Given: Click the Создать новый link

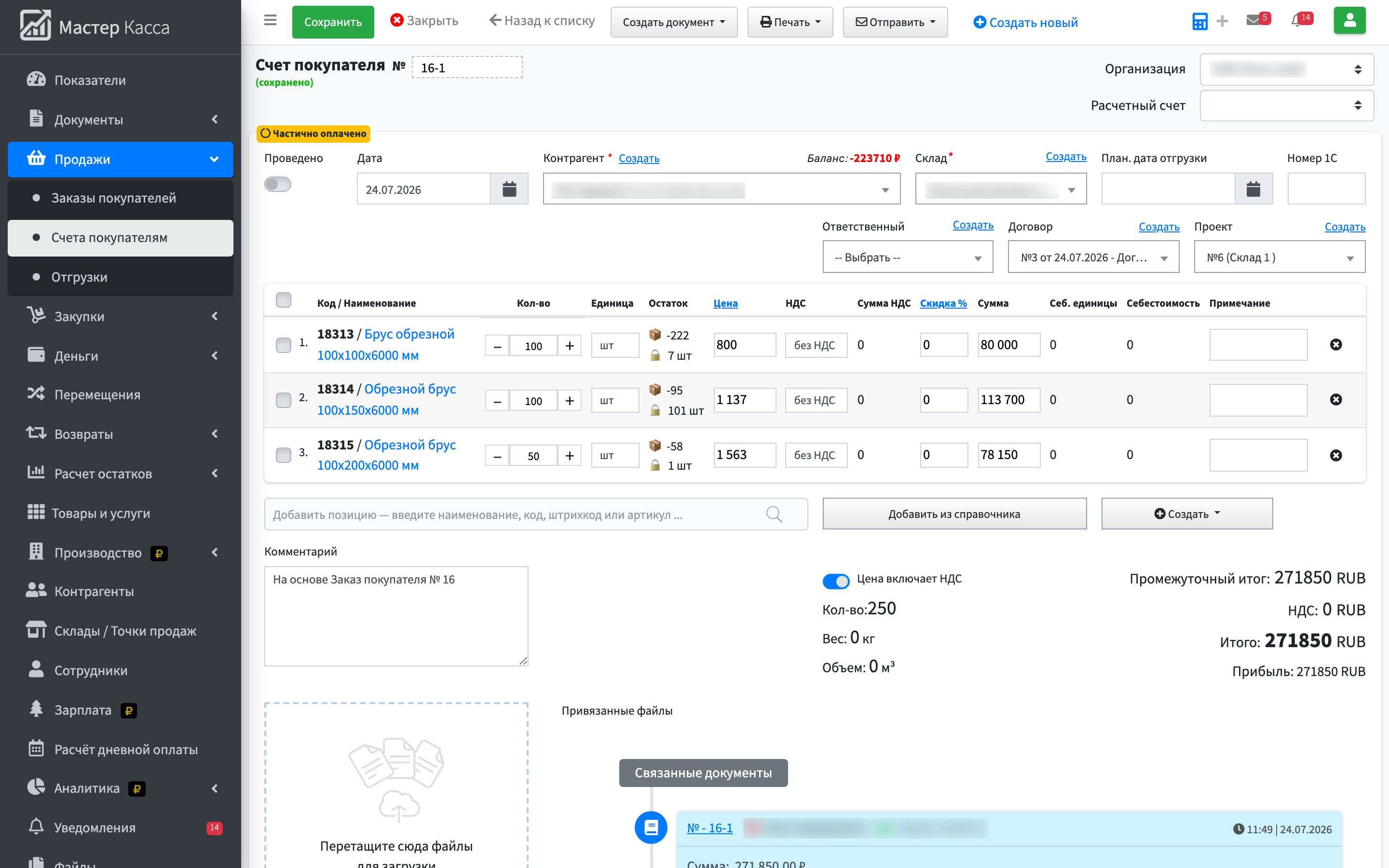Looking at the screenshot, I should [x=1025, y=22].
